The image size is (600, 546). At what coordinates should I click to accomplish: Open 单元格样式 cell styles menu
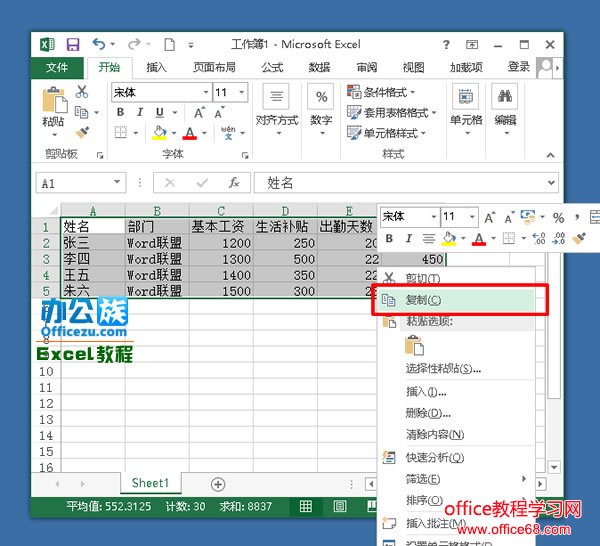(386, 133)
